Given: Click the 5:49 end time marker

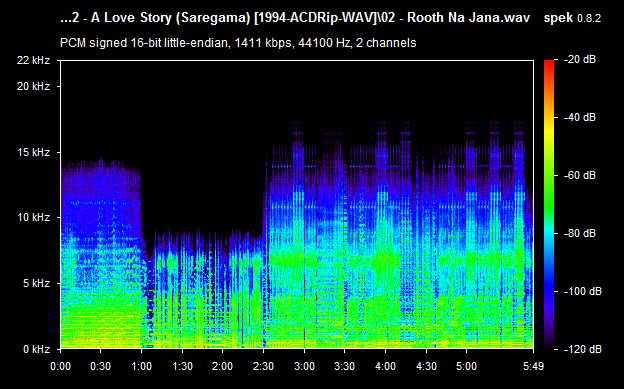Looking at the screenshot, I should 533,366.
